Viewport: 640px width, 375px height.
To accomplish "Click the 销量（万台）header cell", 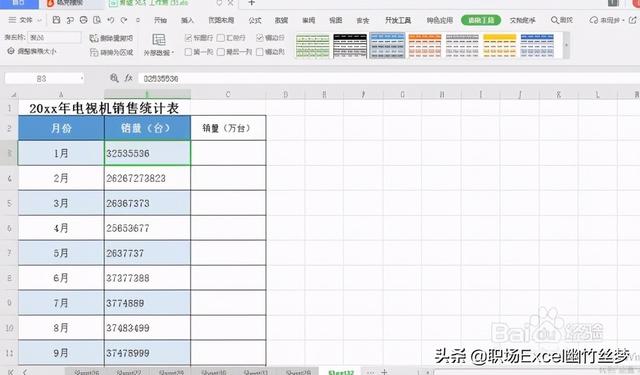I will pos(228,128).
